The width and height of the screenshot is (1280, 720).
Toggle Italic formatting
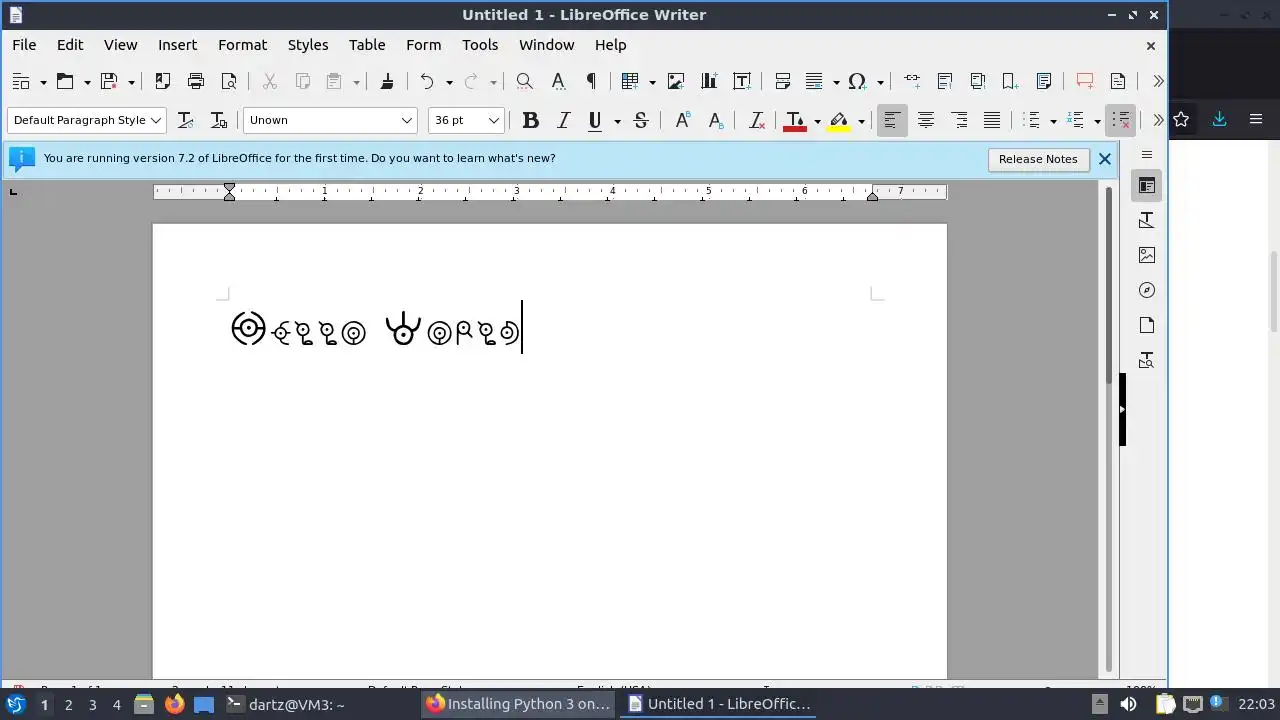pos(563,120)
